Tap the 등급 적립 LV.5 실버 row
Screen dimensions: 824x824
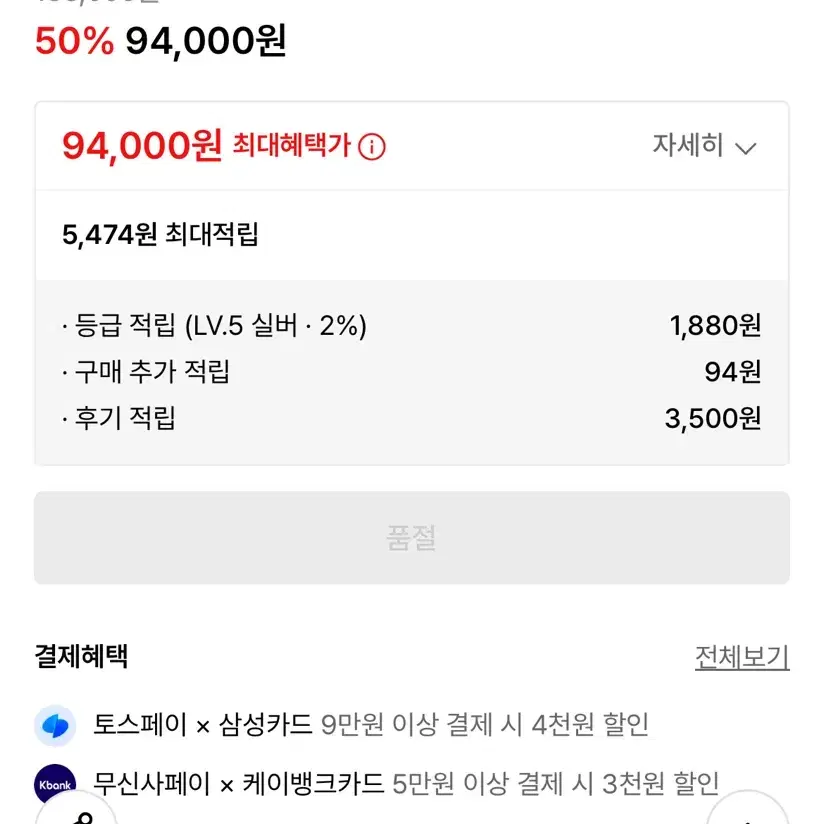412,325
